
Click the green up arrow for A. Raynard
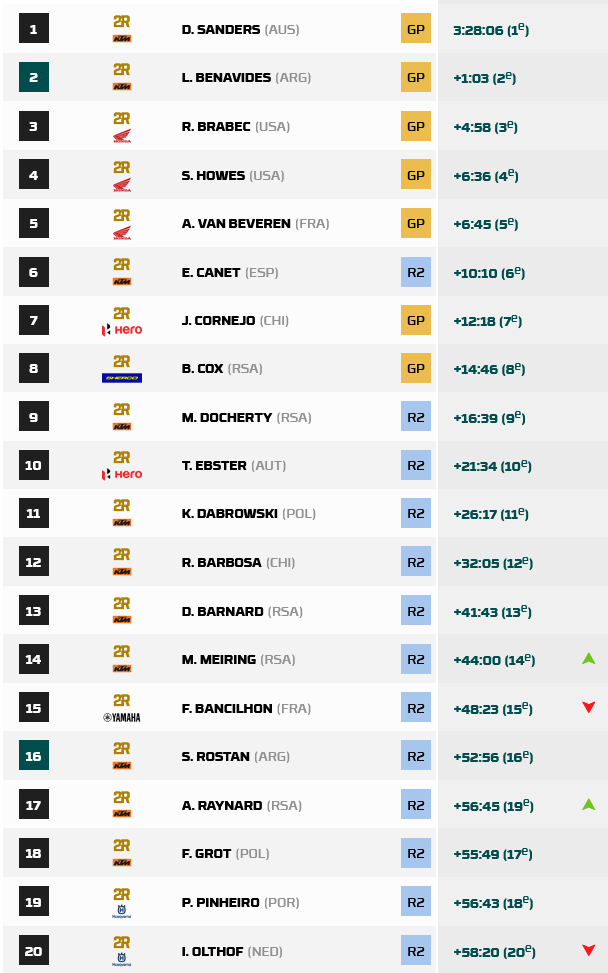click(589, 804)
